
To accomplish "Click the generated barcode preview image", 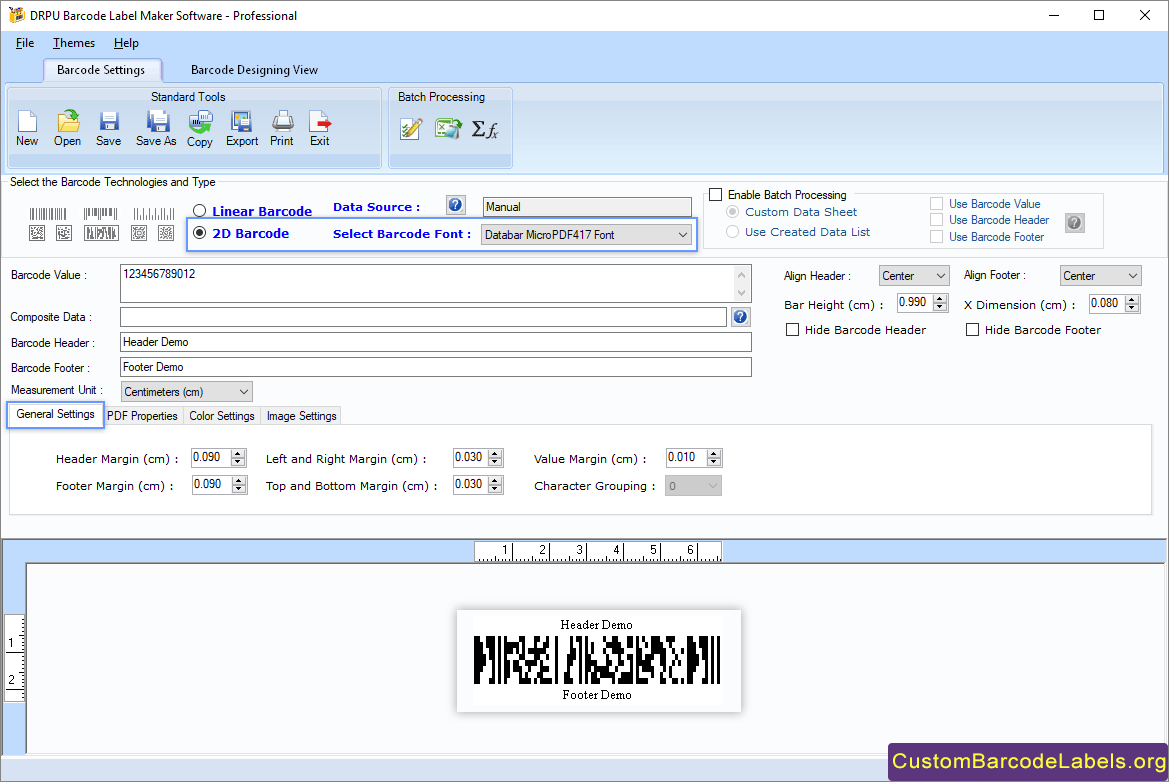I will click(x=597, y=660).
